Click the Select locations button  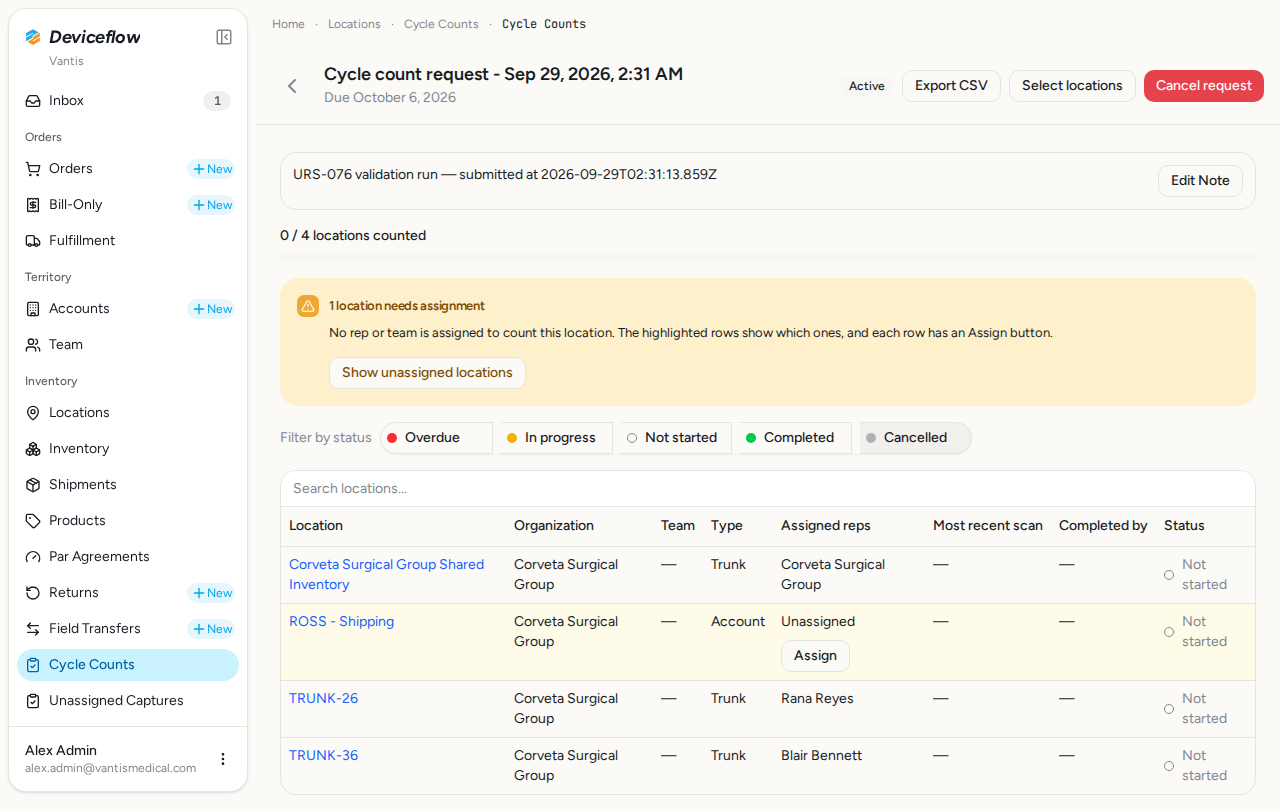(1072, 86)
